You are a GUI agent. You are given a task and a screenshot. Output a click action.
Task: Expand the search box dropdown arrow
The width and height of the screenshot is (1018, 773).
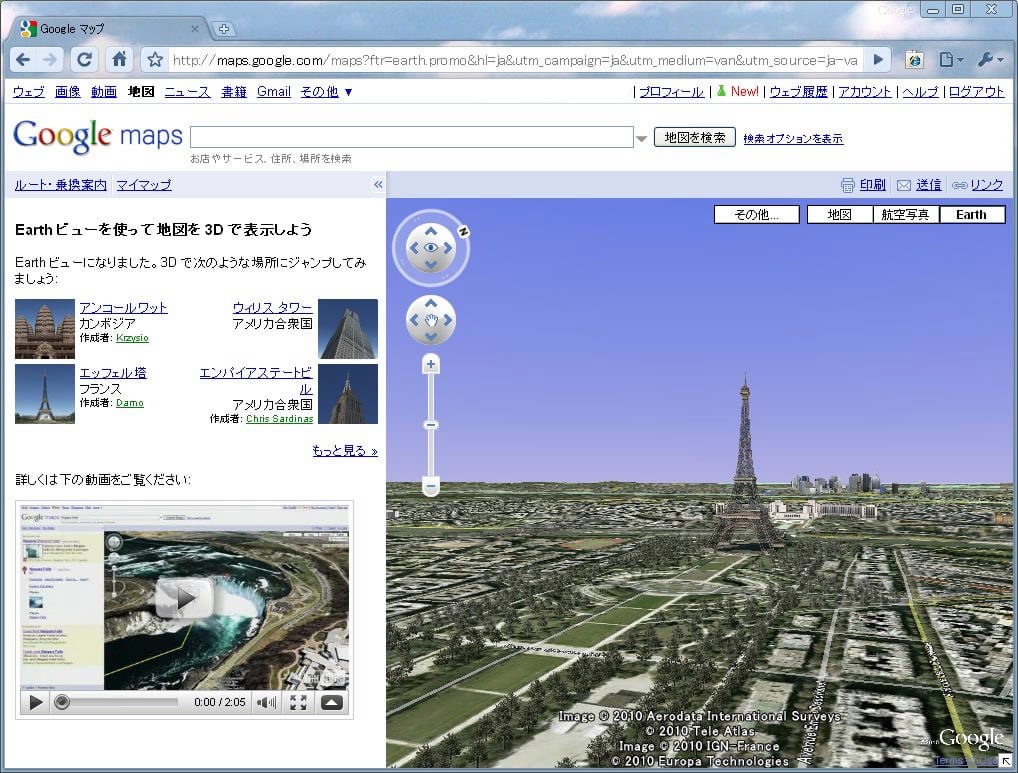click(x=642, y=138)
